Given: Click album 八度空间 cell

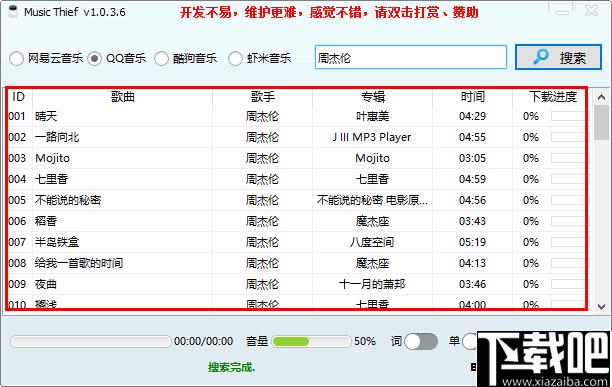Looking at the screenshot, I should click(372, 242).
